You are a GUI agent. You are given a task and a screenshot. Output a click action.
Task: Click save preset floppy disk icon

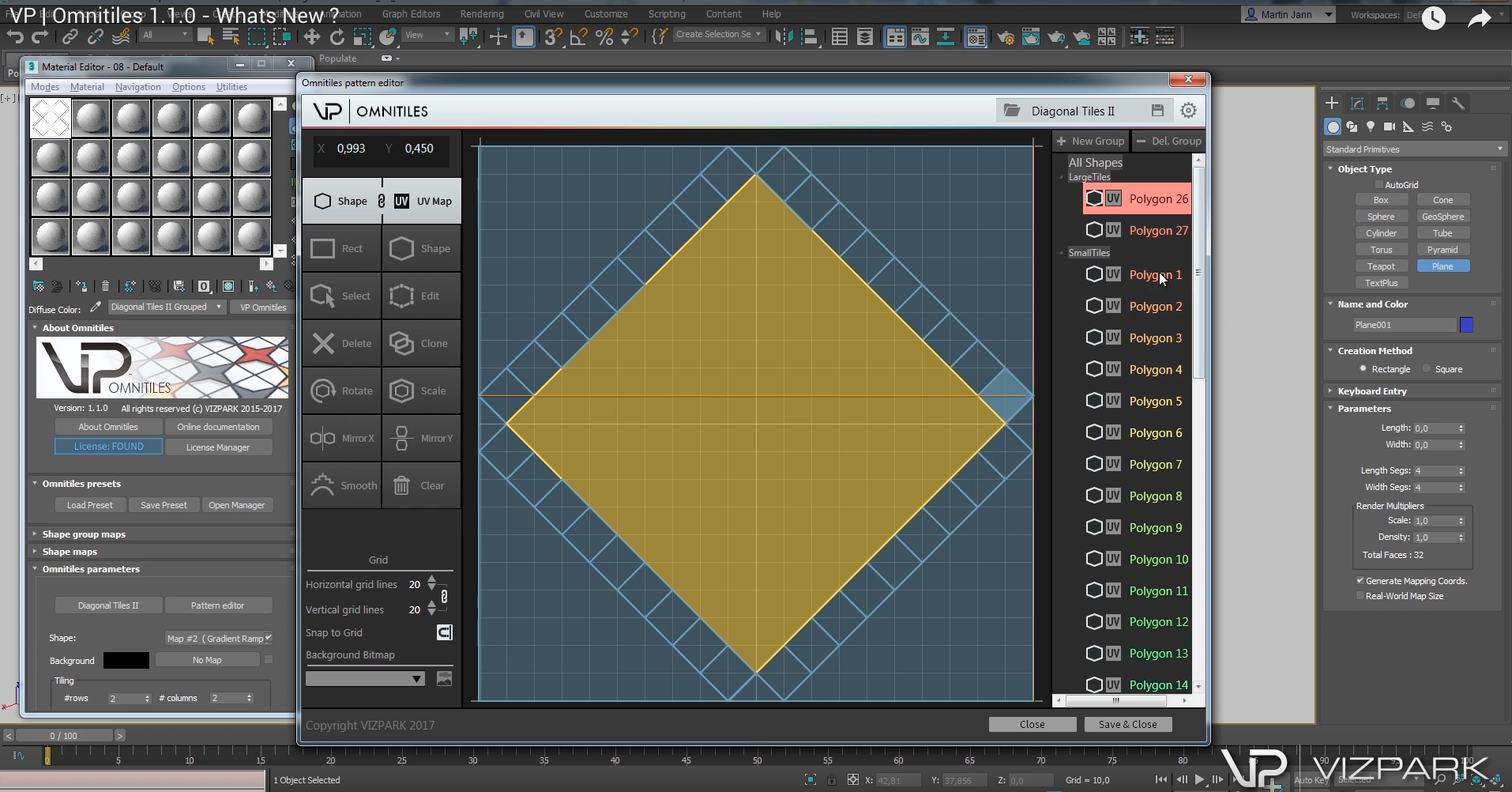click(x=1157, y=111)
